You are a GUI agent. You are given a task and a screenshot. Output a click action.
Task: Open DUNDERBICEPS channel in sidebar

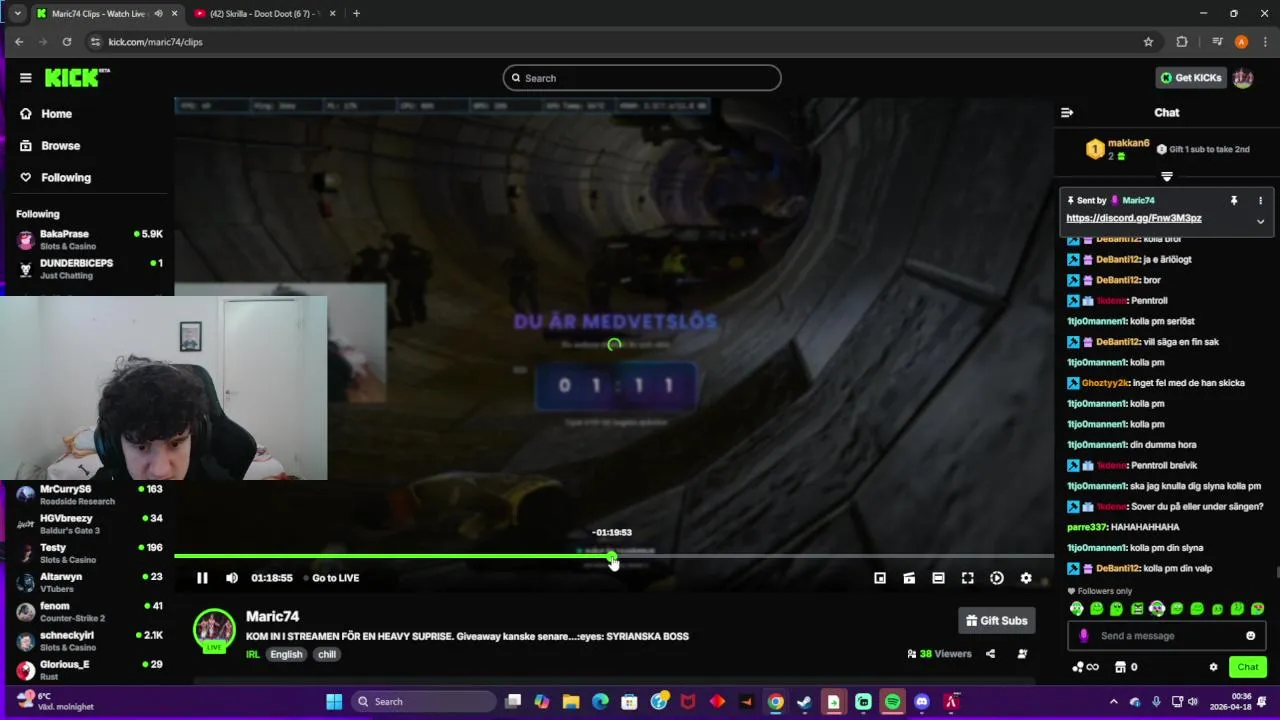[x=89, y=268]
